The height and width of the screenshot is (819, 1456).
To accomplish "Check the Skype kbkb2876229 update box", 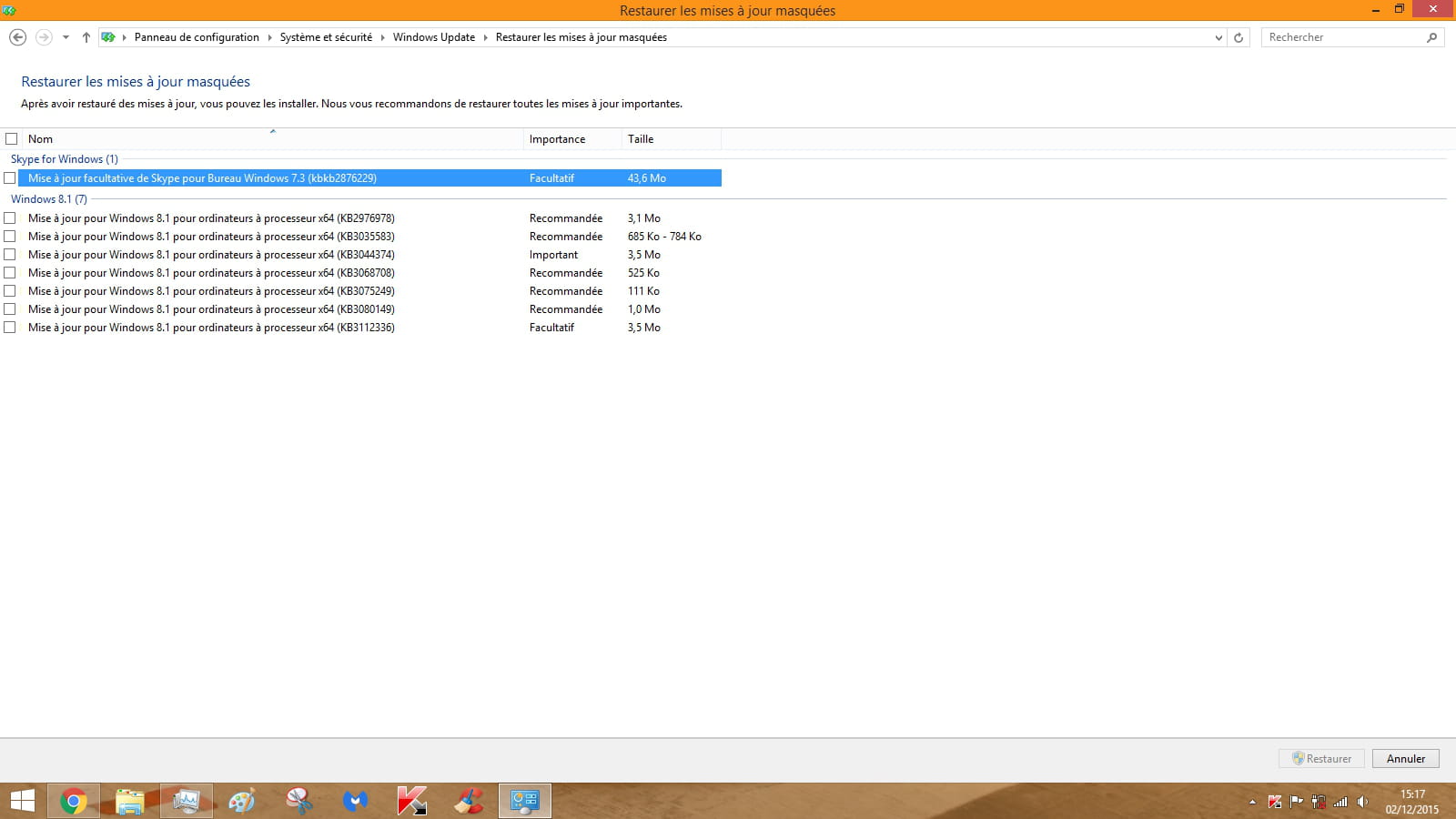I will pos(10,178).
